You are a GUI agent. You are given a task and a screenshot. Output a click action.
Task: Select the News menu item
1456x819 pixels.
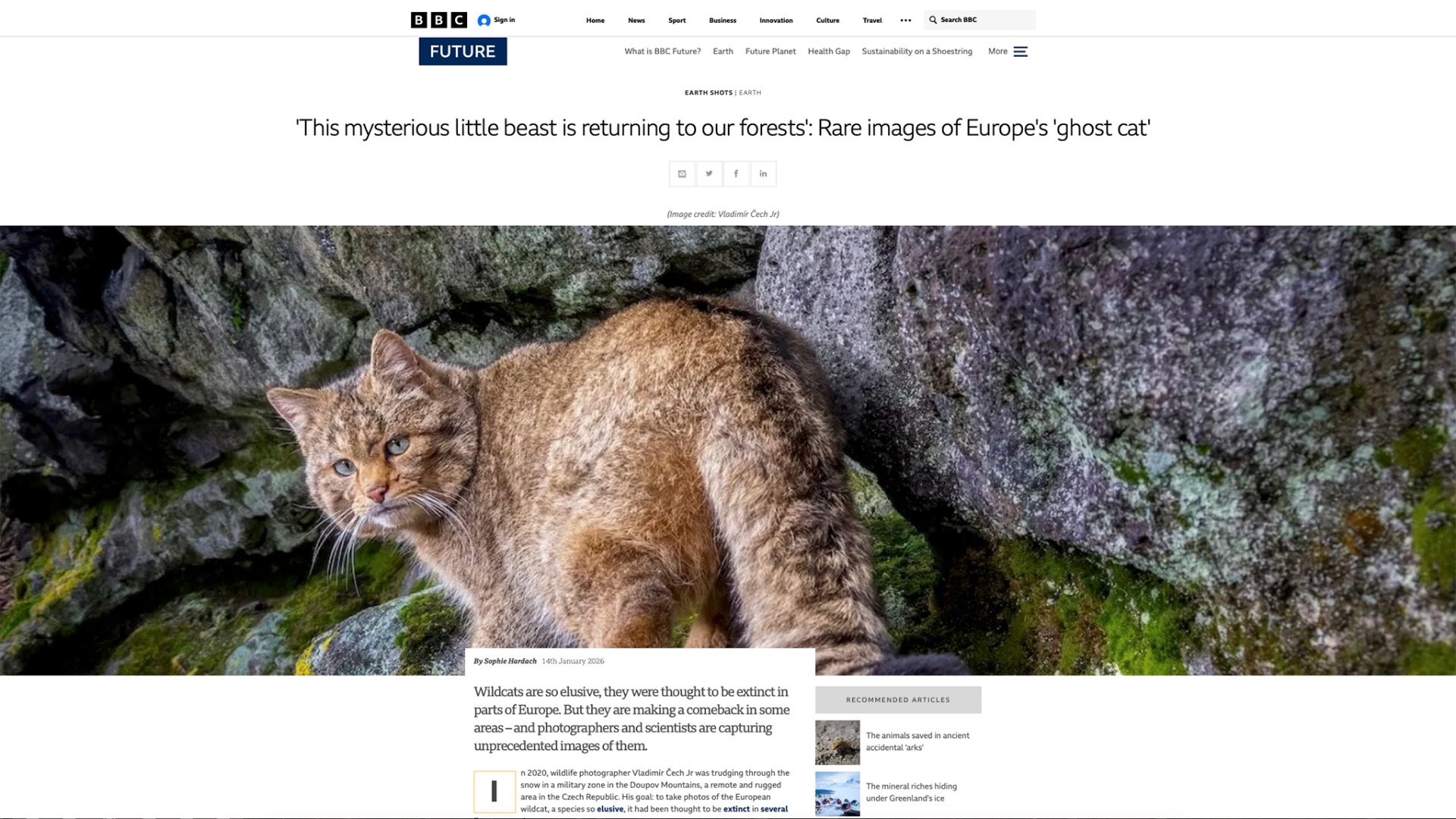(x=636, y=20)
